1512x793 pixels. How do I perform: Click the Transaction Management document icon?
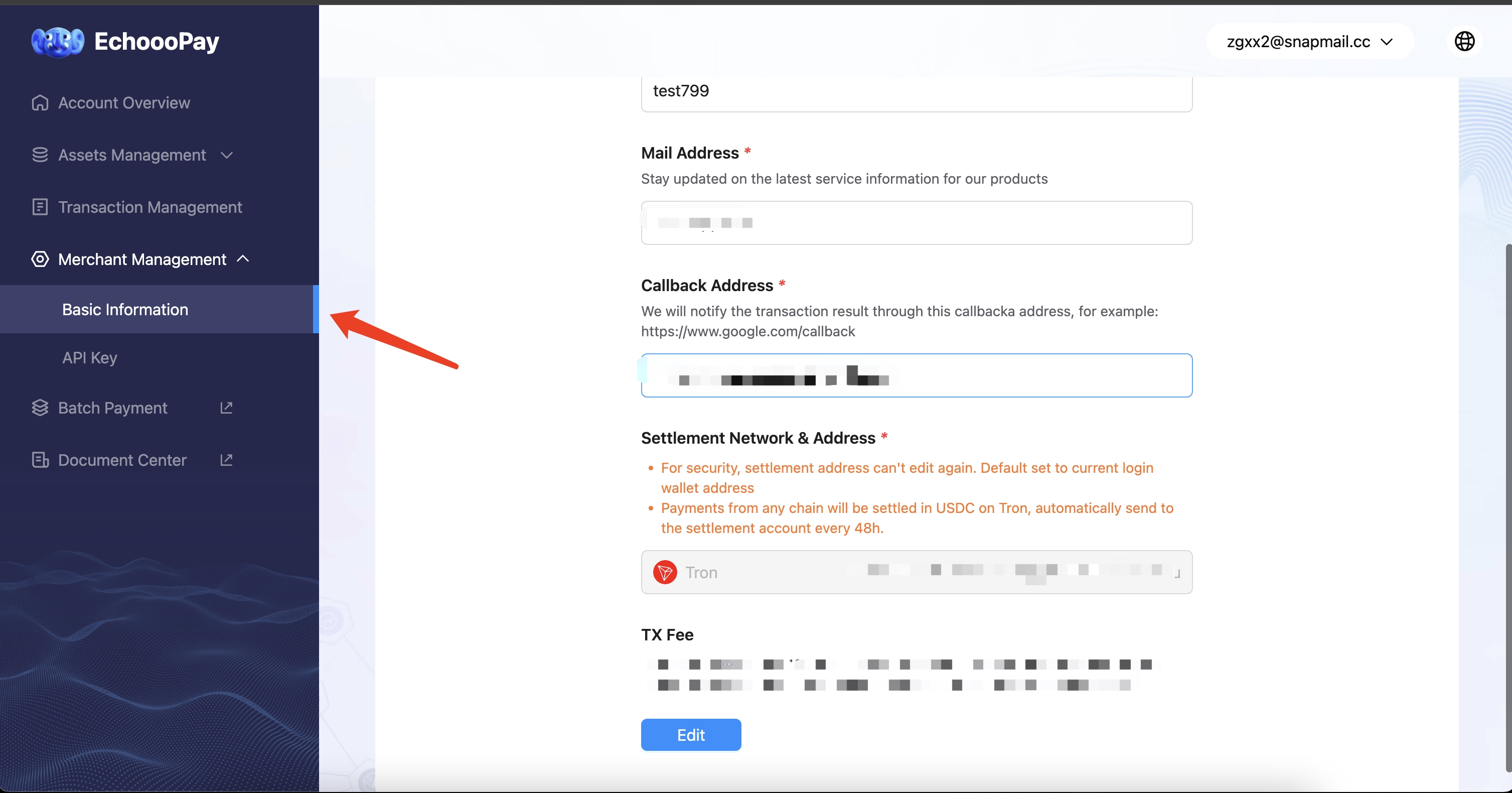click(x=40, y=207)
